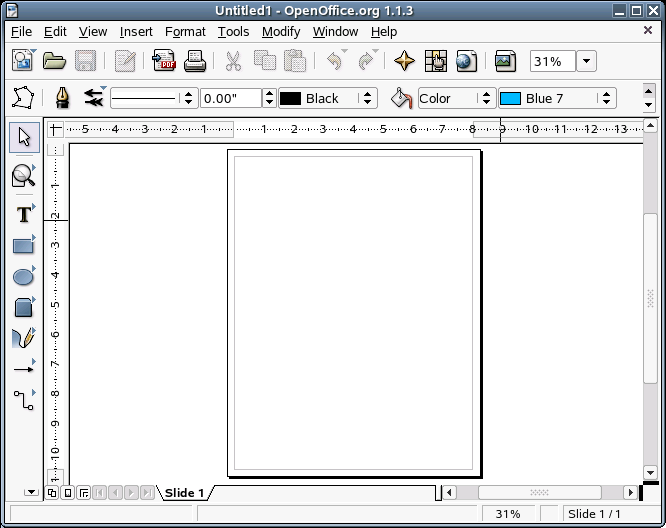Click the vertical scrollbar up arrow
The image size is (666, 528).
pos(650,125)
